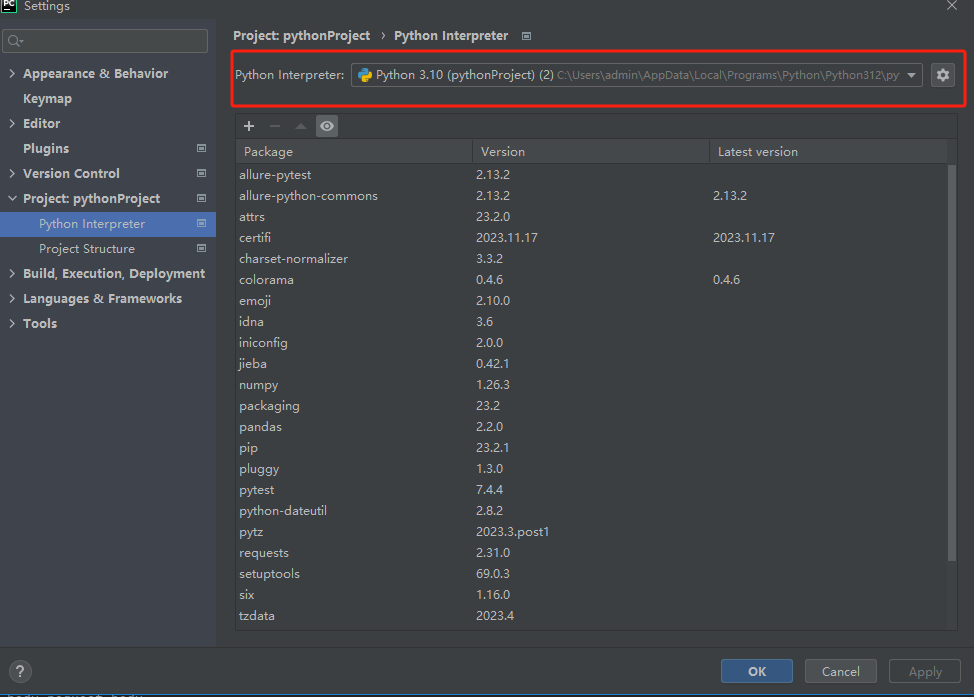Select the six package row
The image size is (974, 697).
[591, 594]
